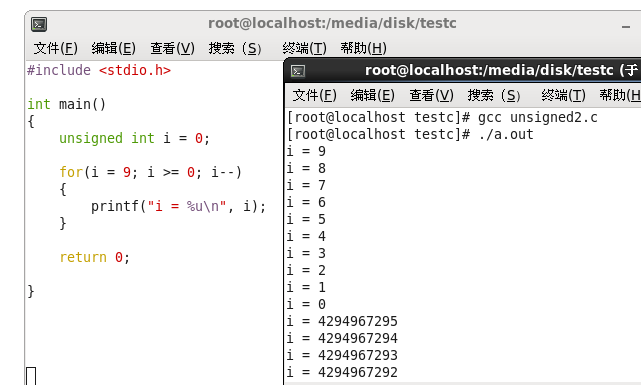Click the terminal icon in back window title bar
The height and width of the screenshot is (385, 641).
tap(39, 24)
